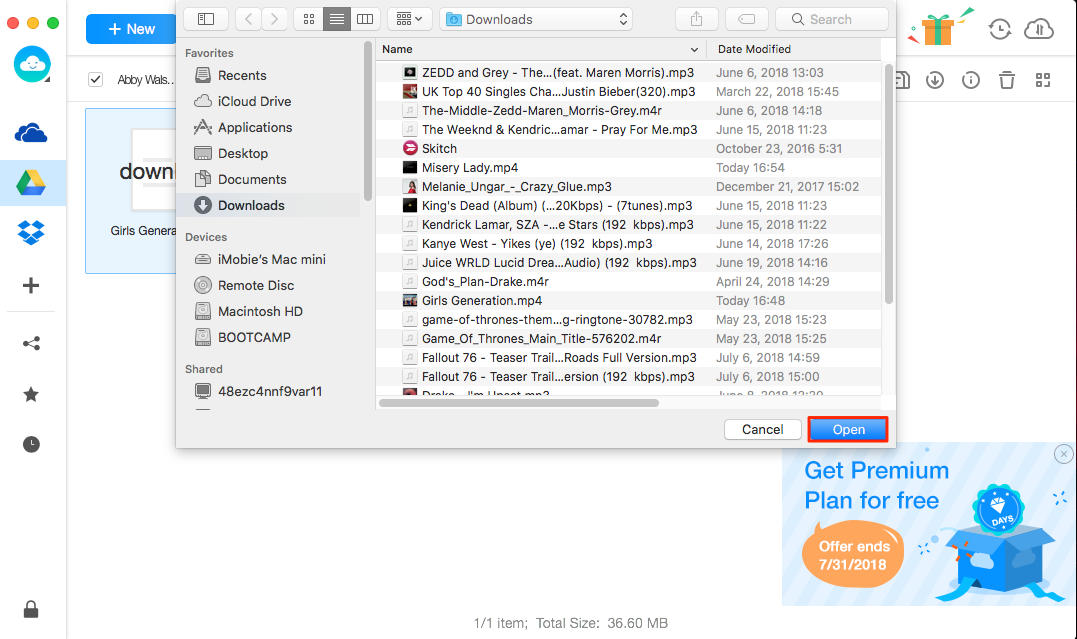The height and width of the screenshot is (639, 1077).
Task: Show starred files in sidebar
Action: [31, 394]
